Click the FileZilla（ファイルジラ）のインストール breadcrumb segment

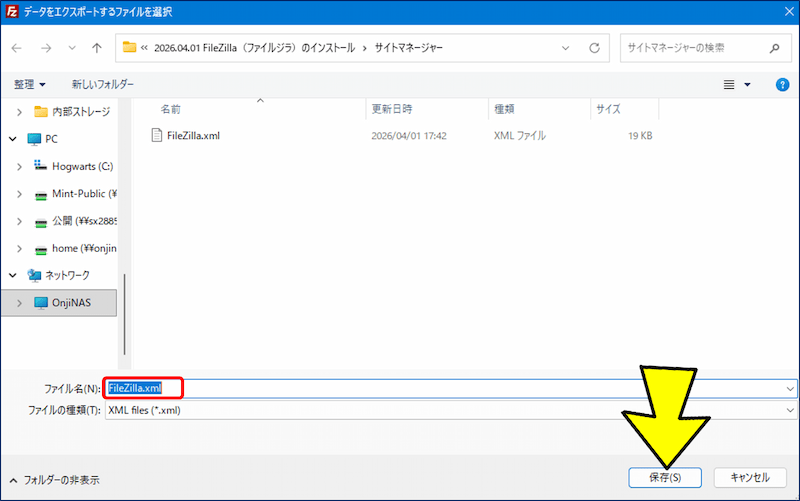pos(255,48)
